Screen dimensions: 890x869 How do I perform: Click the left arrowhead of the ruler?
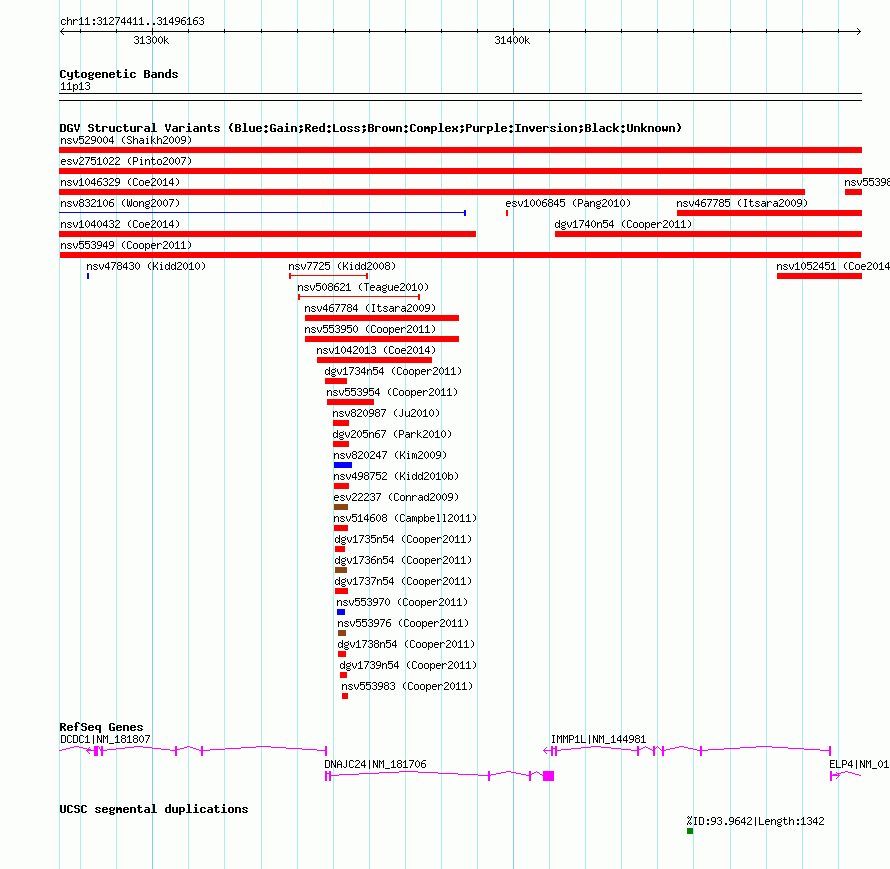point(62,32)
